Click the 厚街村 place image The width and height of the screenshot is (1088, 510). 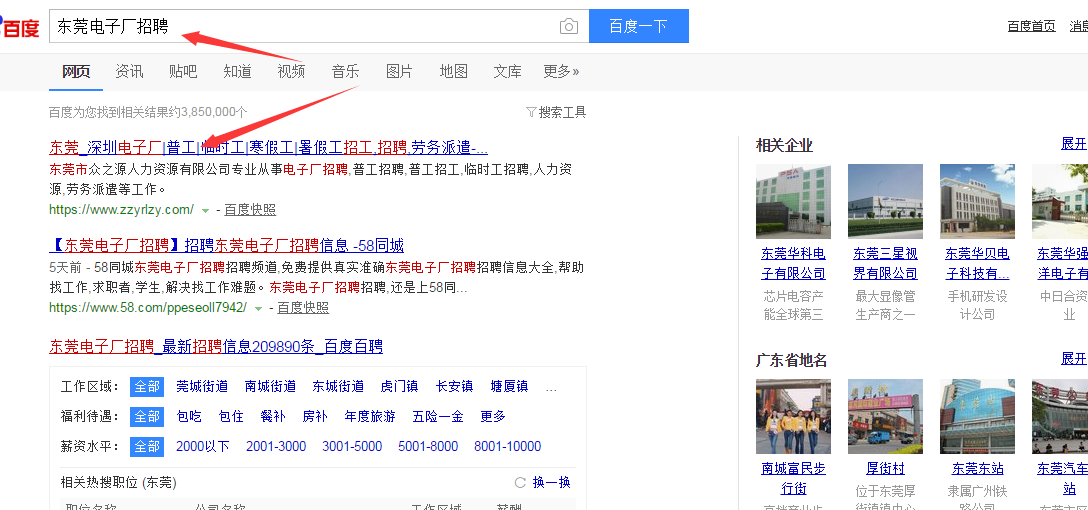tap(885, 416)
